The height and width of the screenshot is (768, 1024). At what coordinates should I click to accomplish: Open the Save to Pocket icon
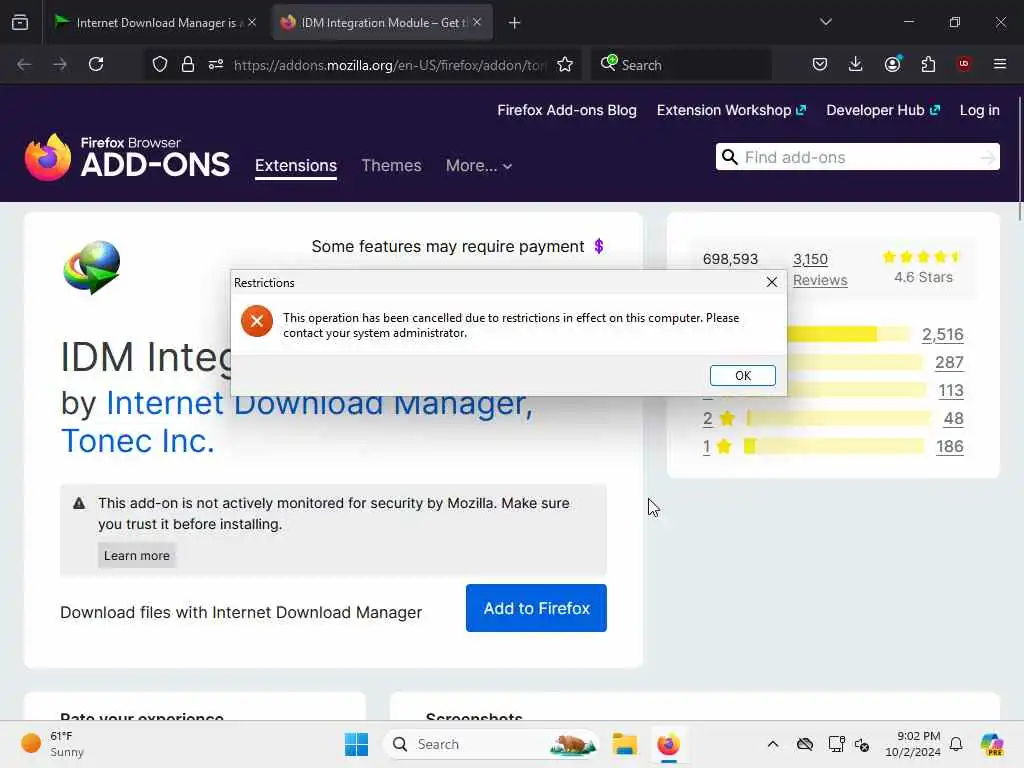[820, 64]
